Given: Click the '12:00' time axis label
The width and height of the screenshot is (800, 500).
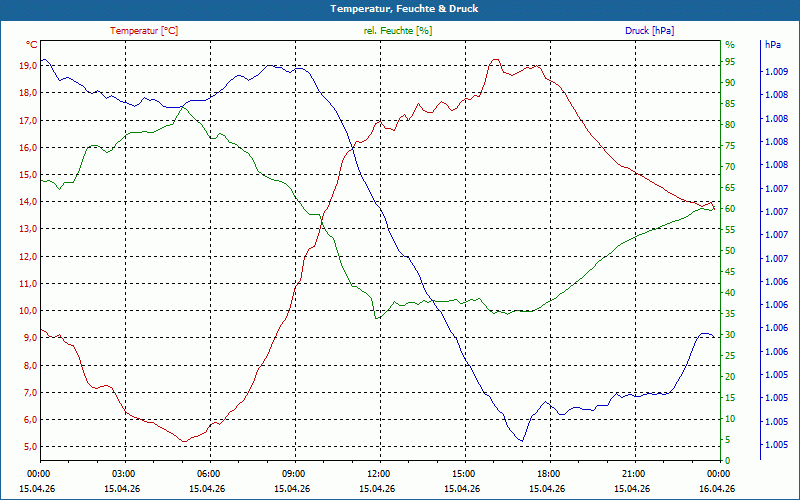Looking at the screenshot, I should pos(378,473).
